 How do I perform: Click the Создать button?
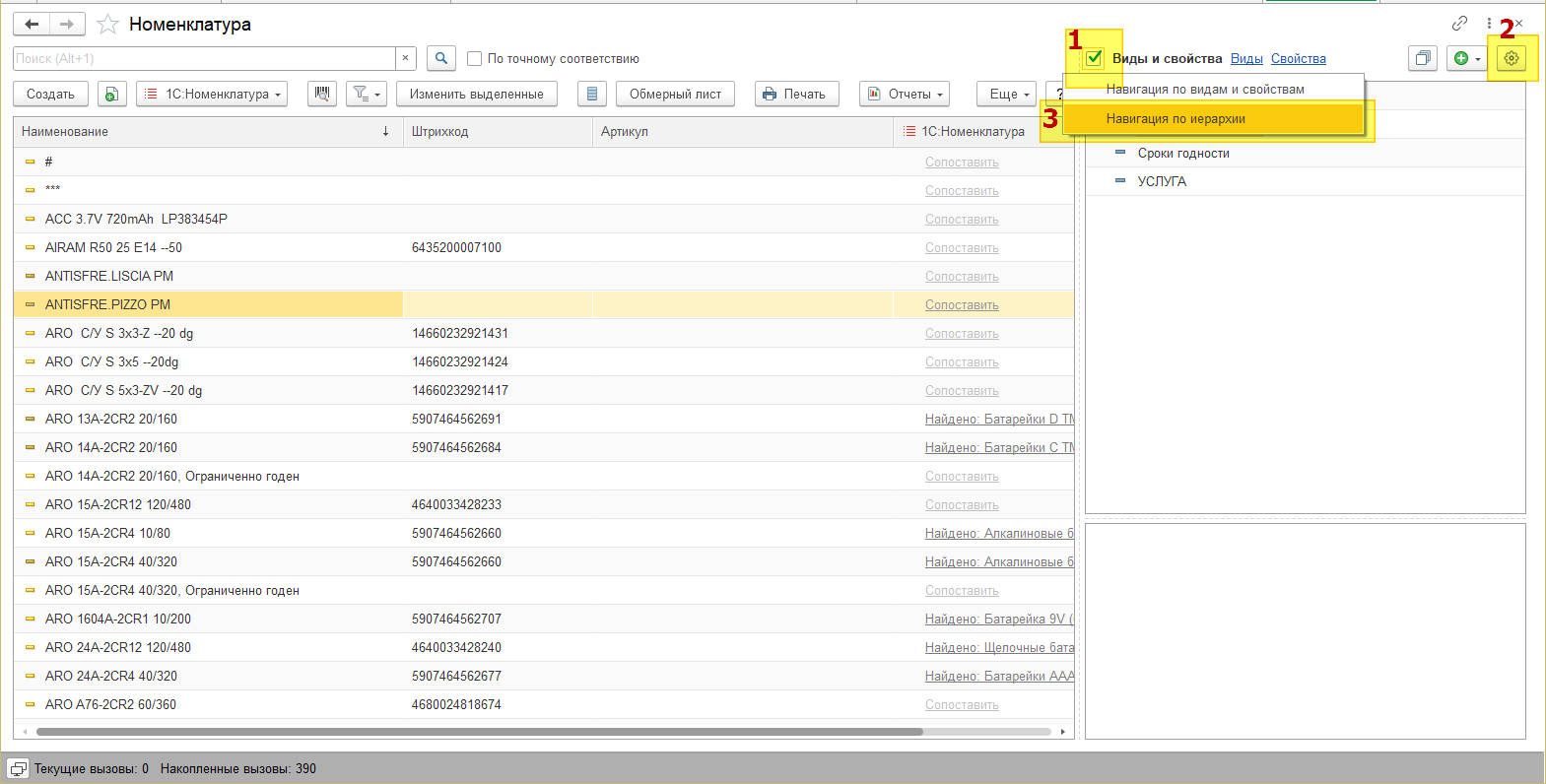[x=50, y=94]
